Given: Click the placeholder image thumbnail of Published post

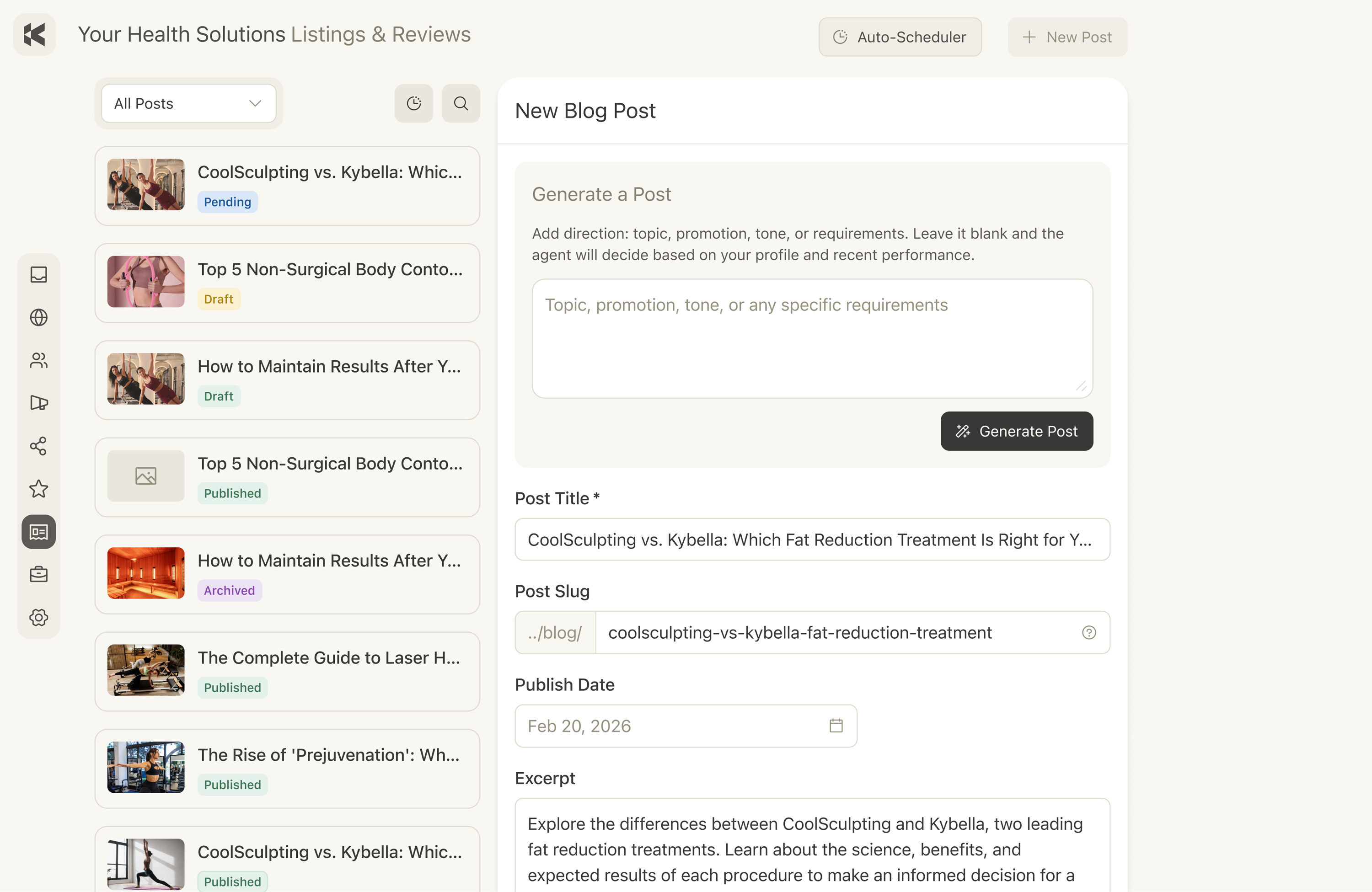Looking at the screenshot, I should pos(146,476).
